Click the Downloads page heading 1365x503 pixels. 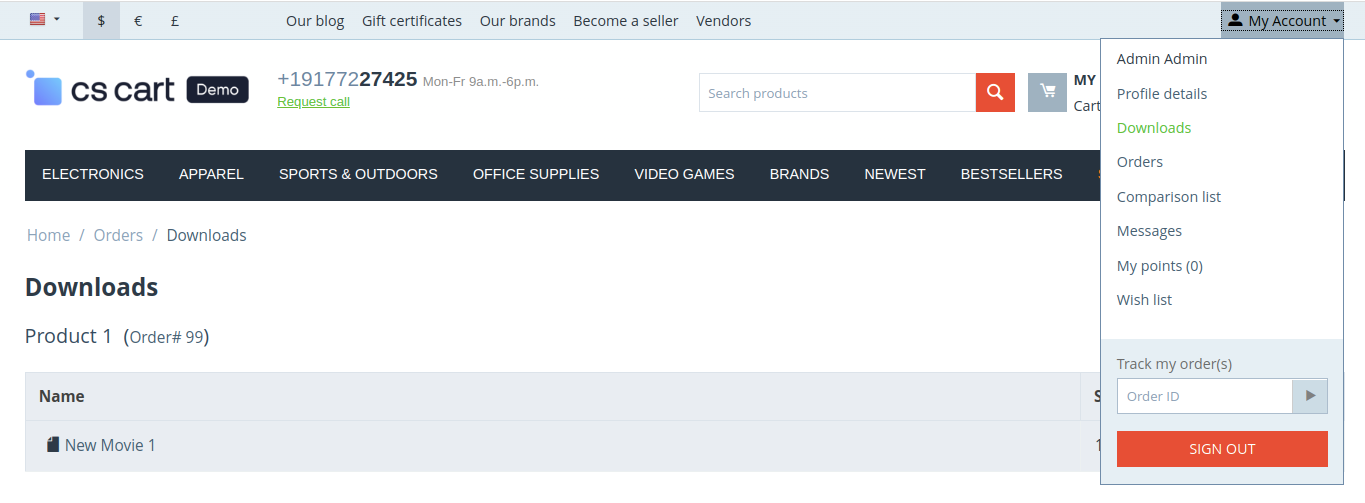(x=92, y=288)
